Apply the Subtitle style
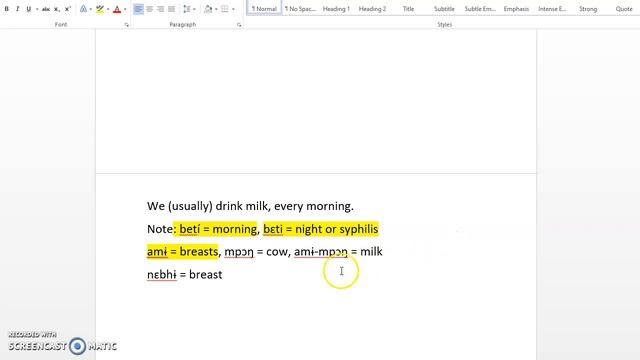Screen dimensions: 640x360 [444, 9]
